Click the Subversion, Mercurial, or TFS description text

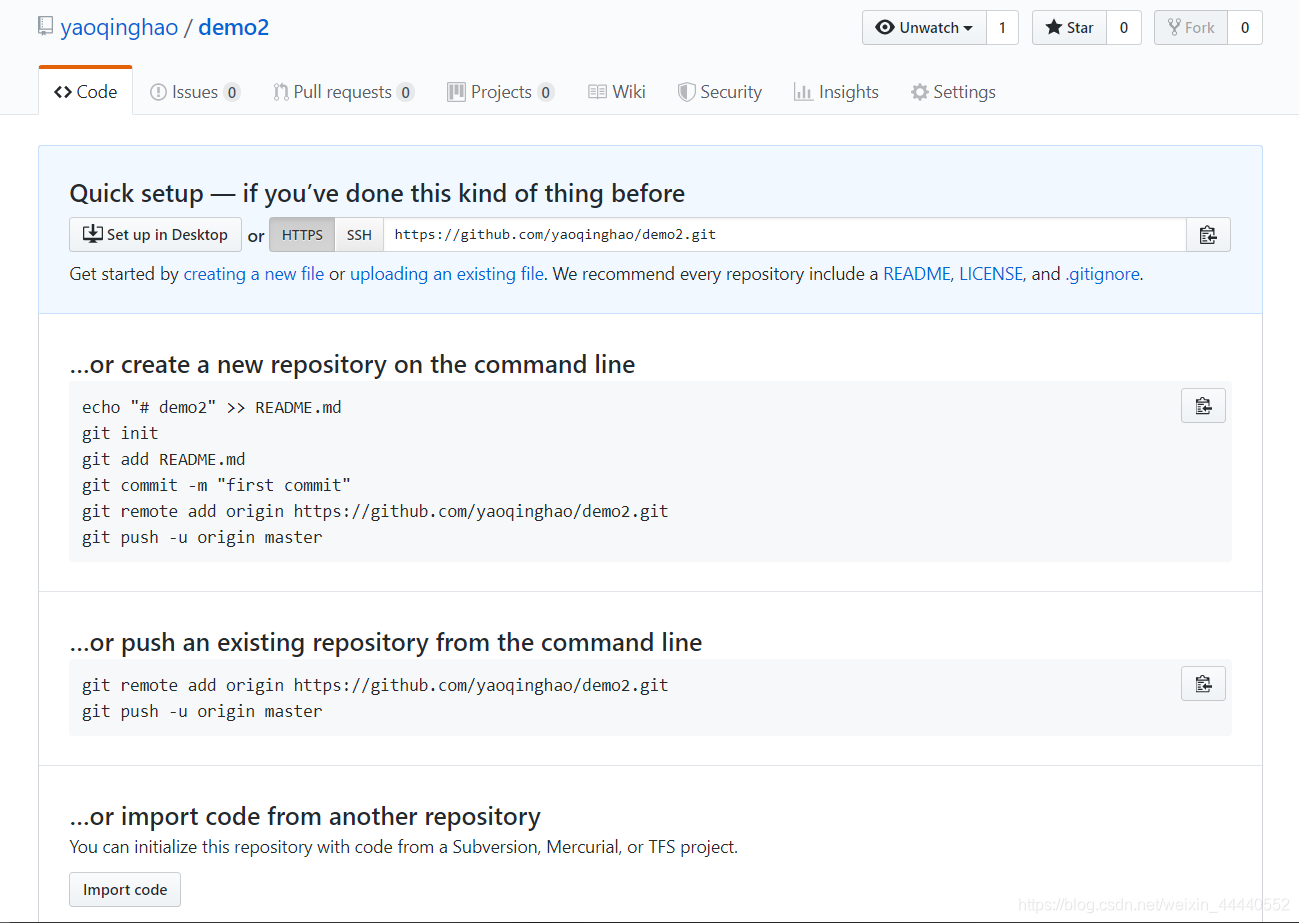click(x=404, y=847)
